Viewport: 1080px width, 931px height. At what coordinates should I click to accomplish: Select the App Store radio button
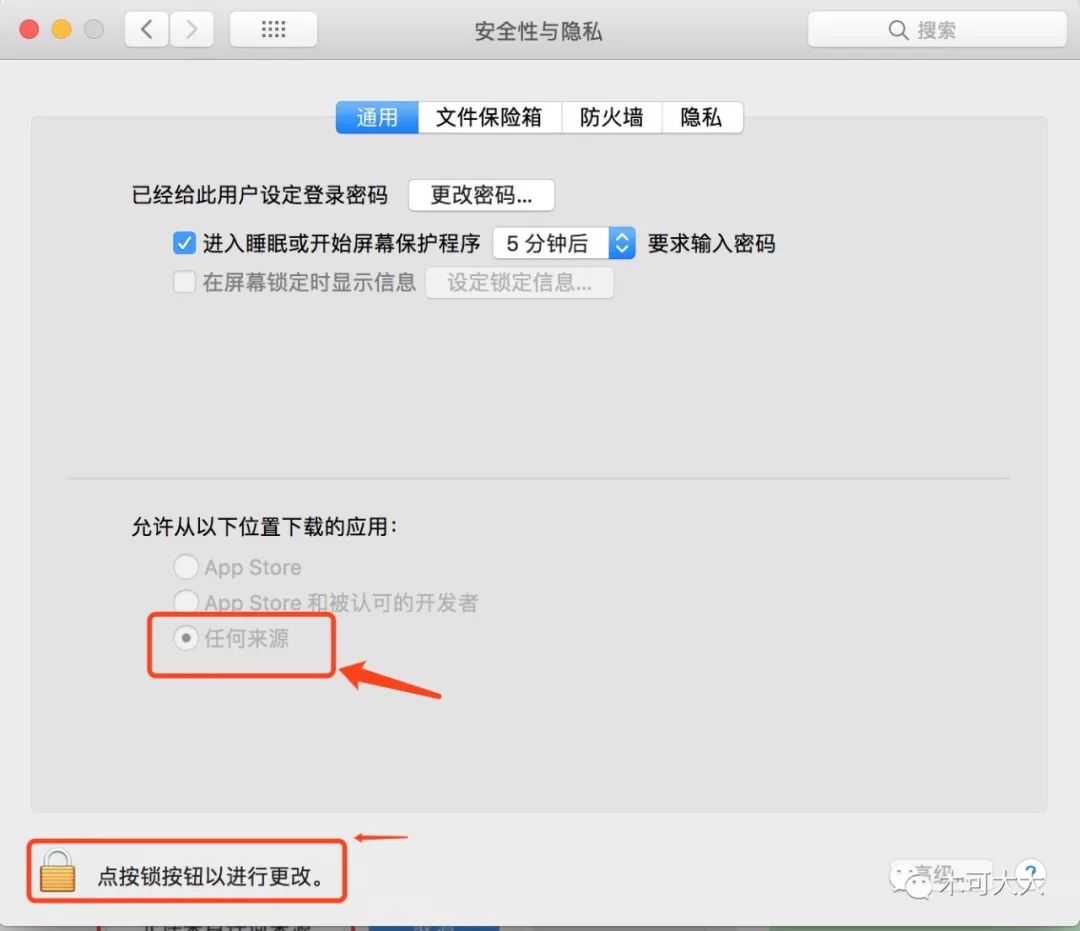tap(186, 567)
